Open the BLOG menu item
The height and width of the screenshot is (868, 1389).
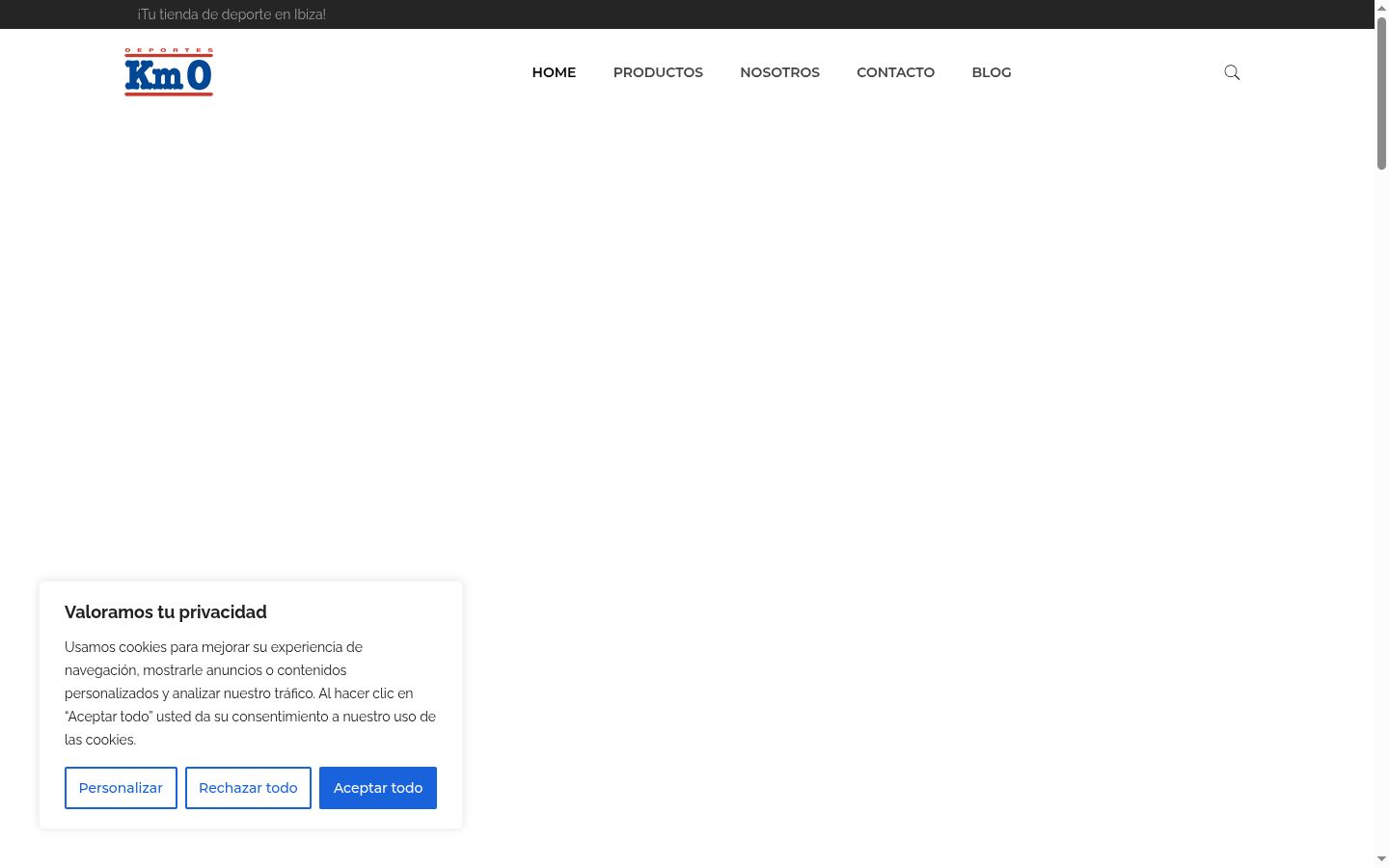click(992, 72)
